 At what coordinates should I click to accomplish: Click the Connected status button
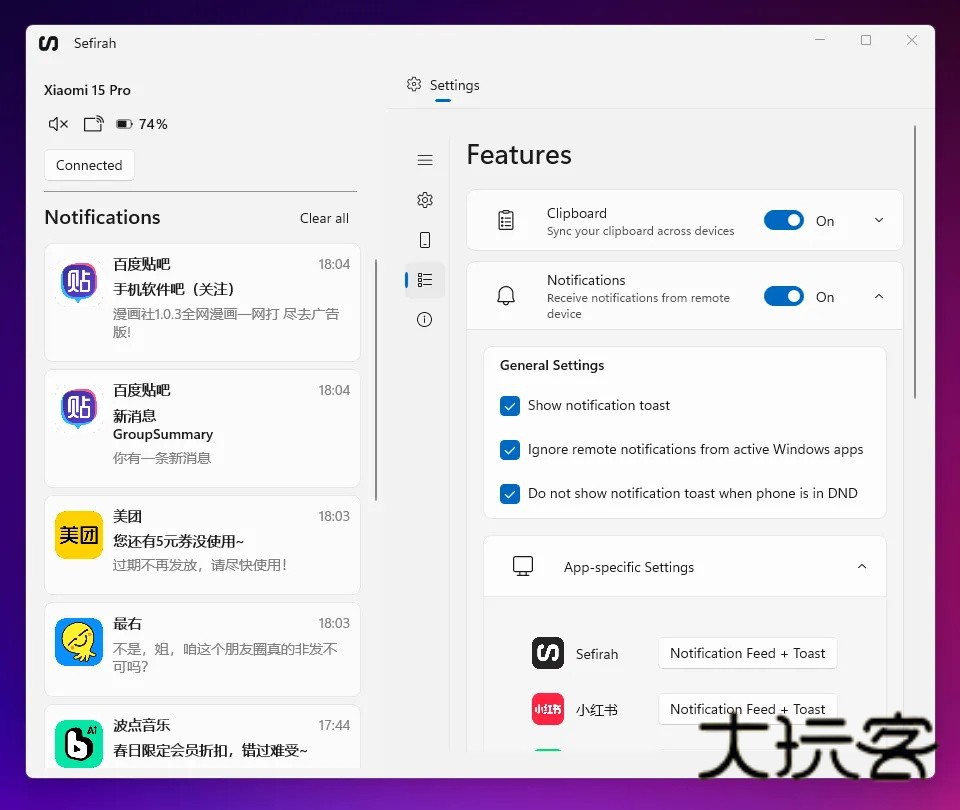pyautogui.click(x=89, y=166)
